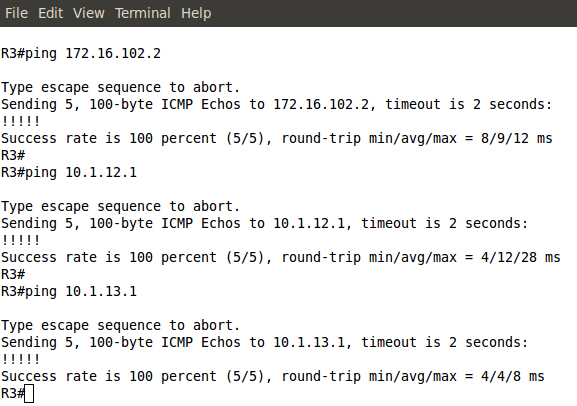
Task: Click the empty R3# prompt above ping 10.1.13.1
Action: coord(13,274)
